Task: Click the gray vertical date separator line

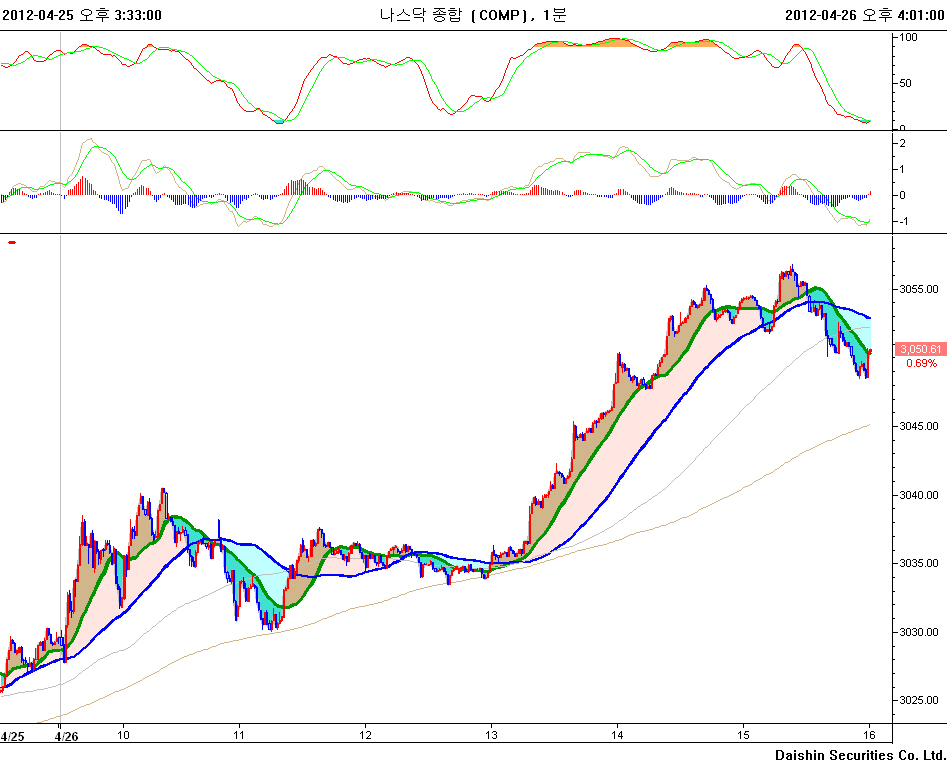Action: (61, 400)
